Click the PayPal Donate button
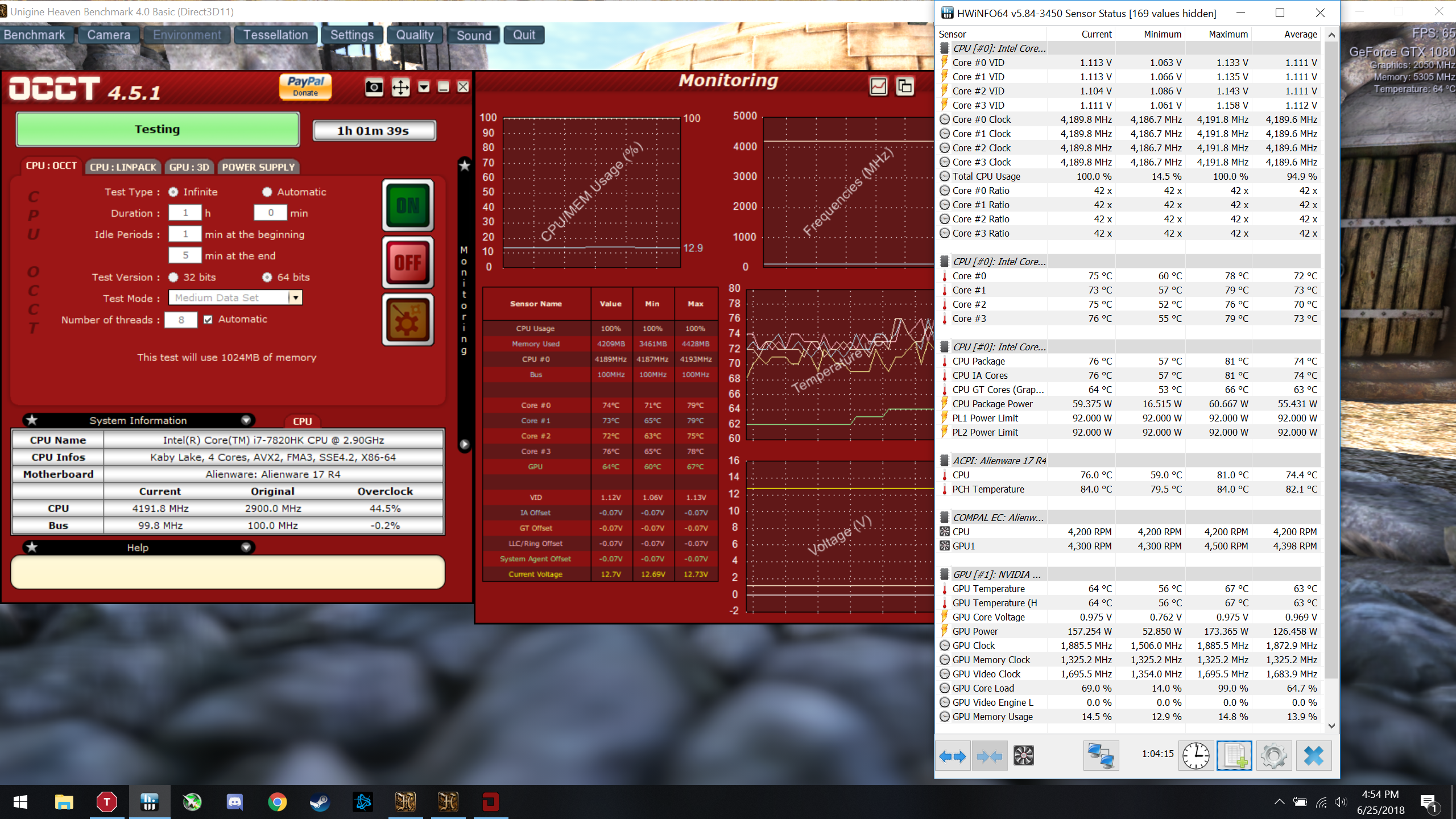Viewport: 1456px width, 819px height. pos(305,87)
